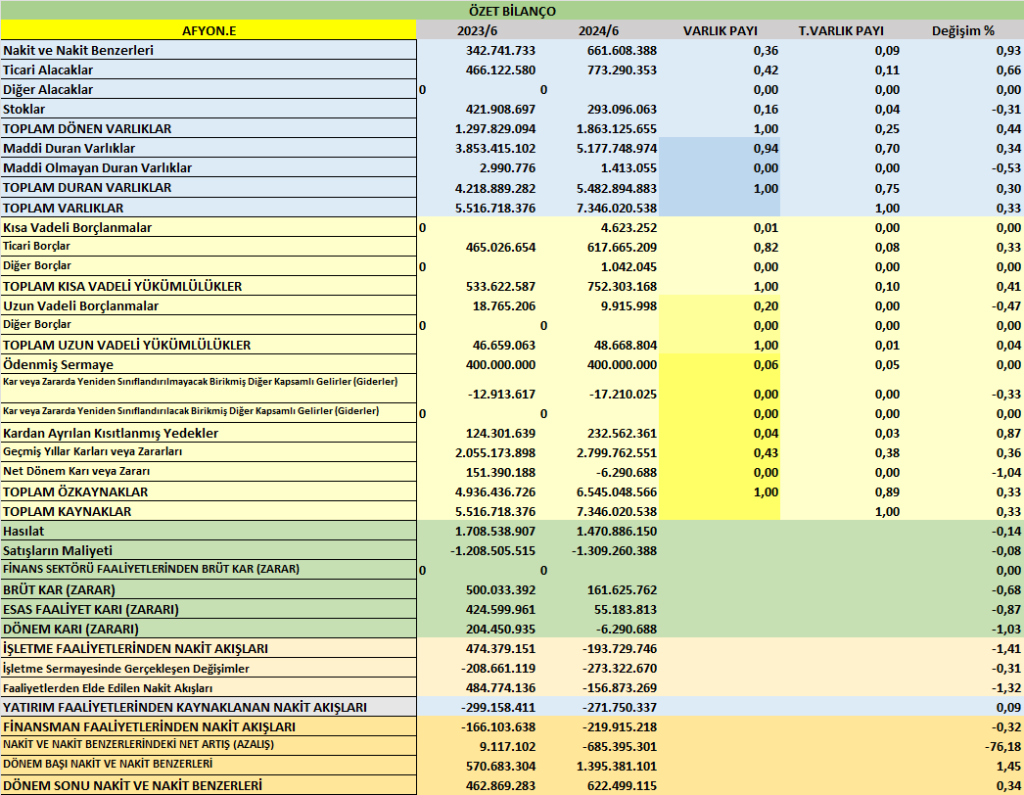This screenshot has width=1024, height=795.
Task: Select the TOPLAM ÖZKAYNAKLAR label cell
Action: click(x=208, y=492)
